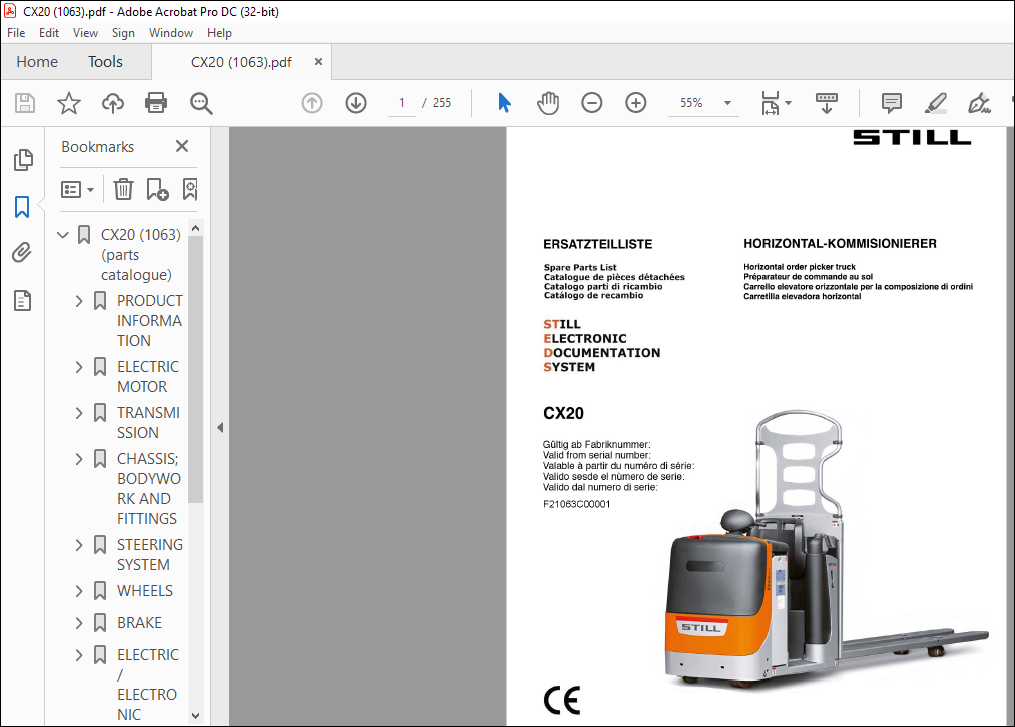
Task: Expand the BRAKE bookmark
Action: (79, 623)
